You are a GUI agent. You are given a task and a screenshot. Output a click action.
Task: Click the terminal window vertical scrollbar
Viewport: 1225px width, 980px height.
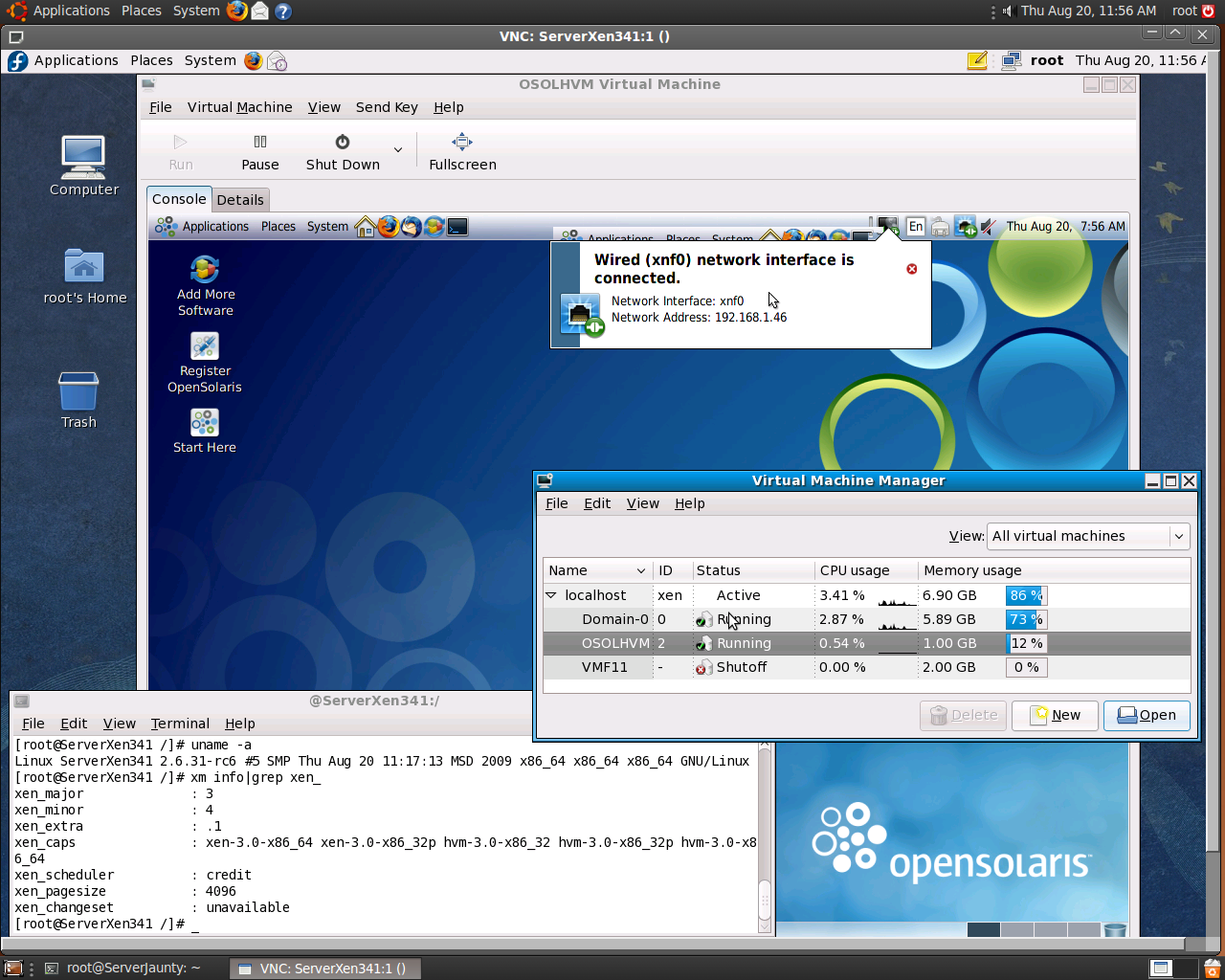point(765,836)
